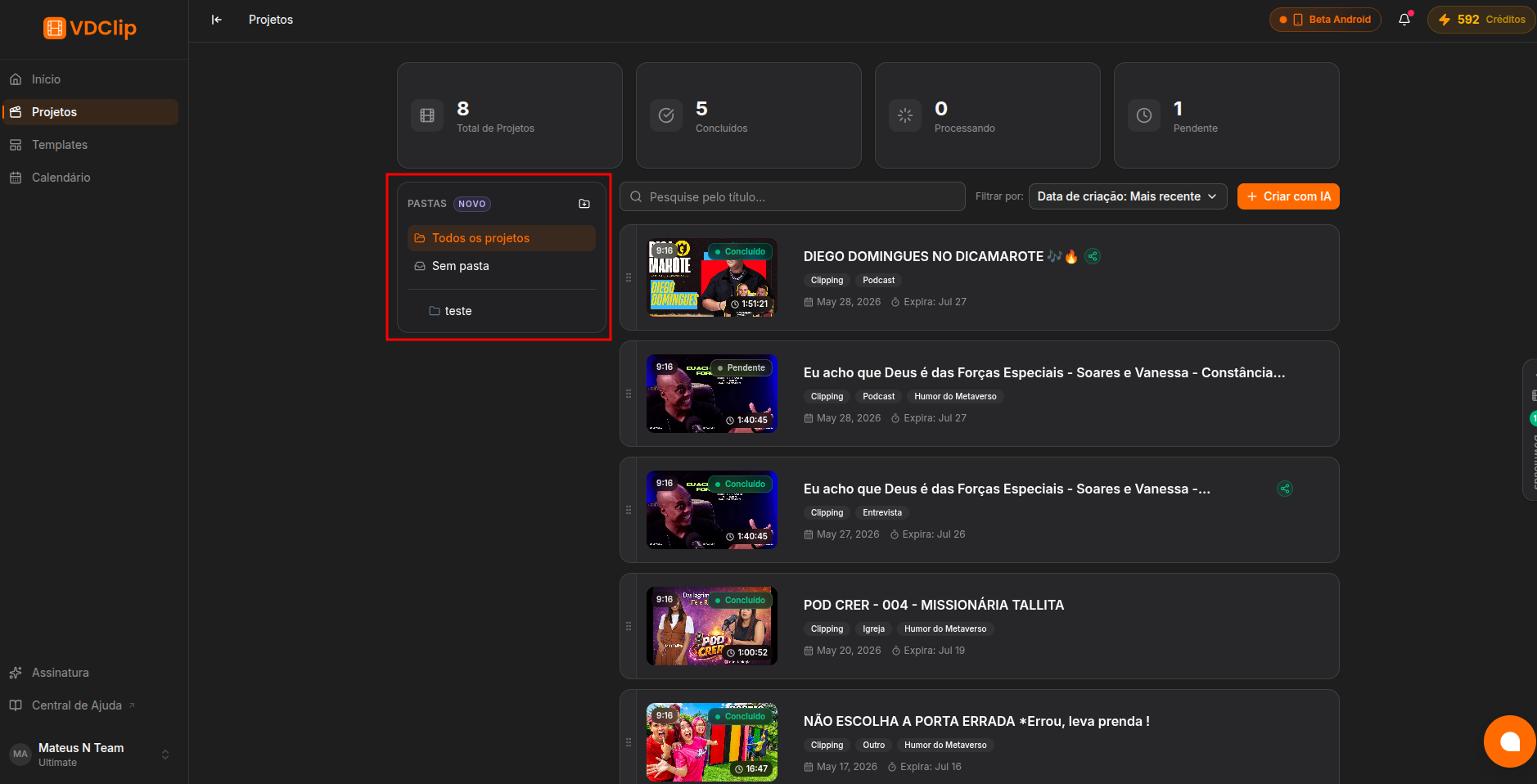
Task: Open the 592 Créditos balance
Action: (x=1481, y=20)
